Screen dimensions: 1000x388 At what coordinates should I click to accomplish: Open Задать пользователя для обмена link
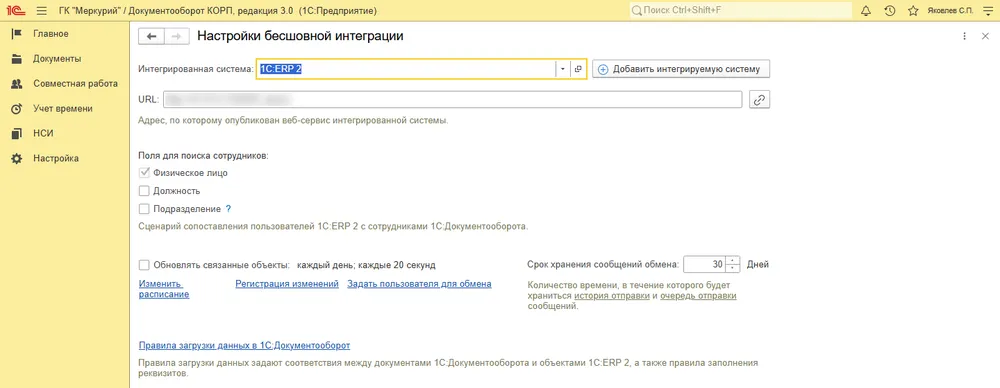419,284
